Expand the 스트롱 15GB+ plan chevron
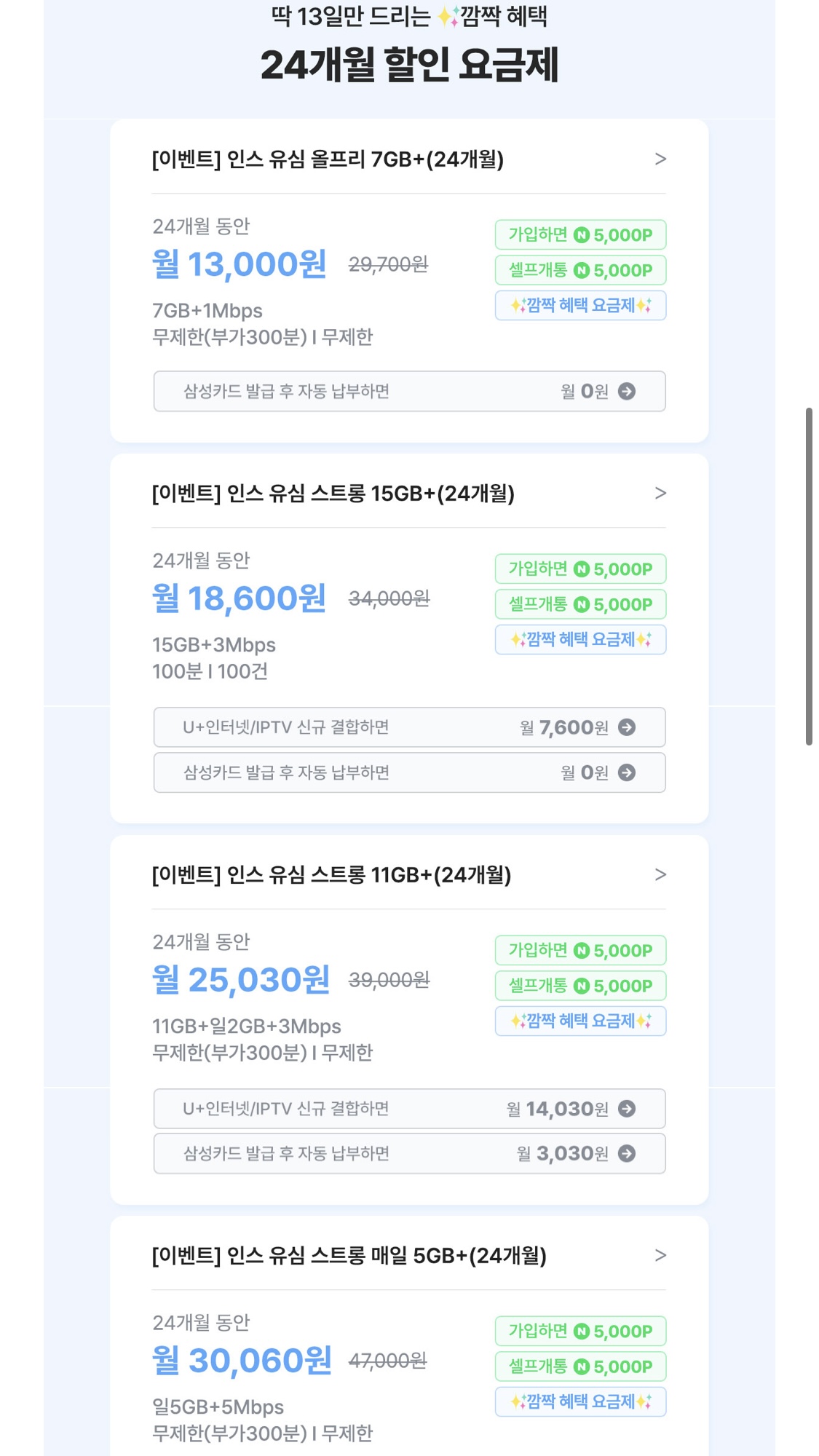Viewport: 819px width, 1456px height. [660, 493]
